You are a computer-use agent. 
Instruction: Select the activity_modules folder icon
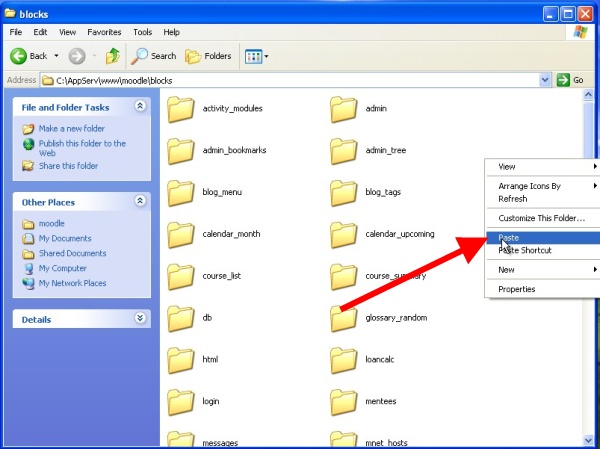(181, 109)
